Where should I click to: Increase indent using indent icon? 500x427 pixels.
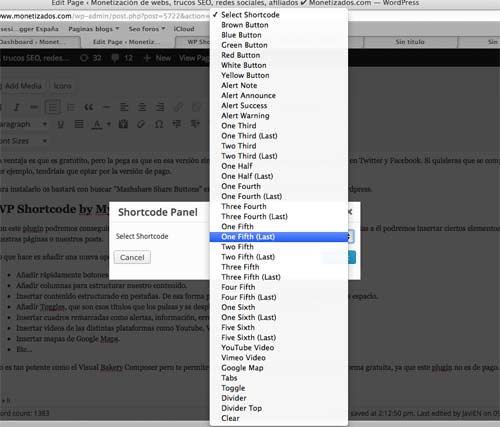pyautogui.click(x=195, y=124)
